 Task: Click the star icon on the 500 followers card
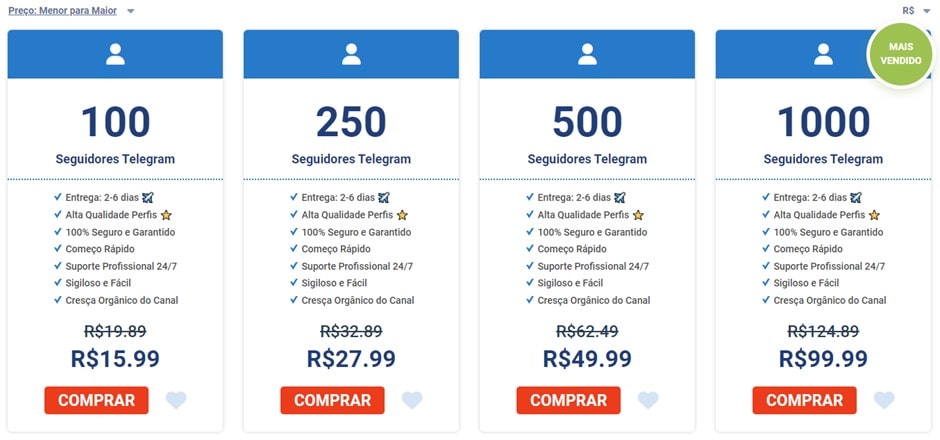[x=638, y=215]
